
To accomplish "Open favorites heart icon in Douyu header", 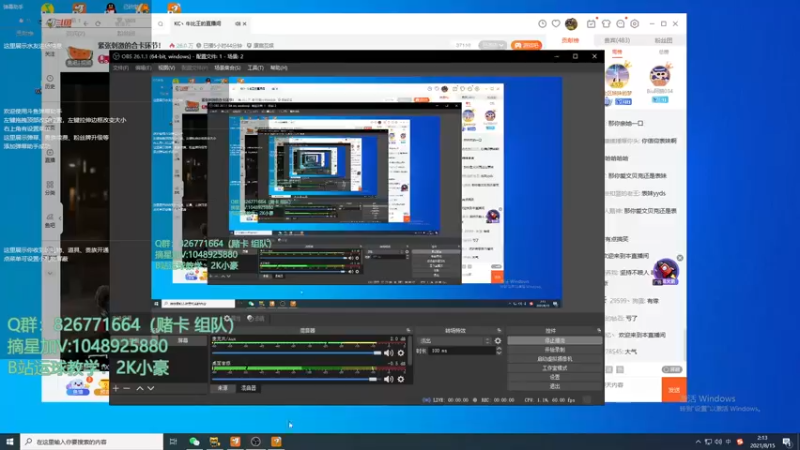I will [556, 23].
